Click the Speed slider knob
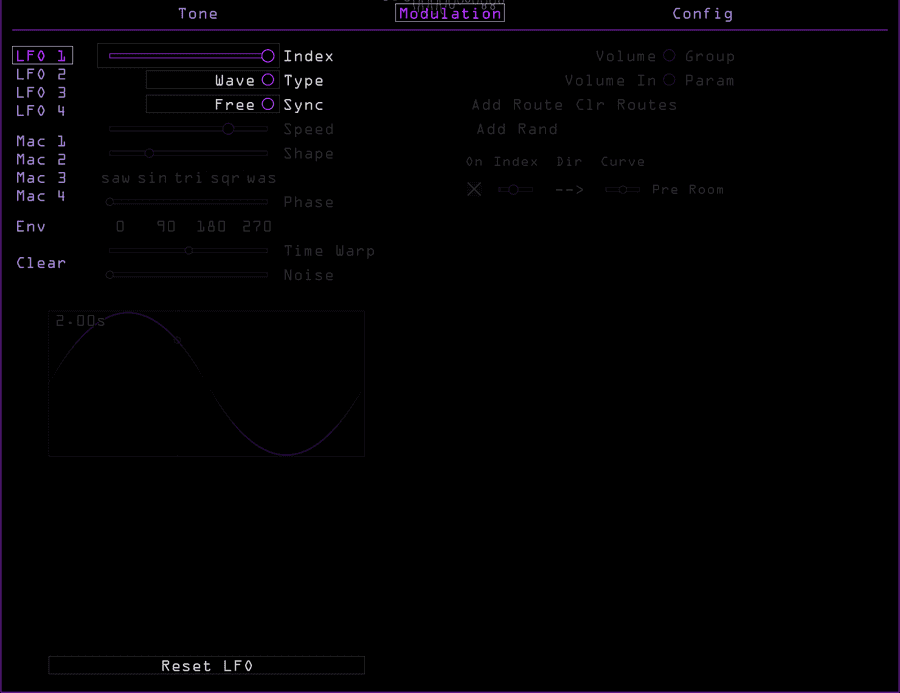The width and height of the screenshot is (900, 693). tap(228, 129)
